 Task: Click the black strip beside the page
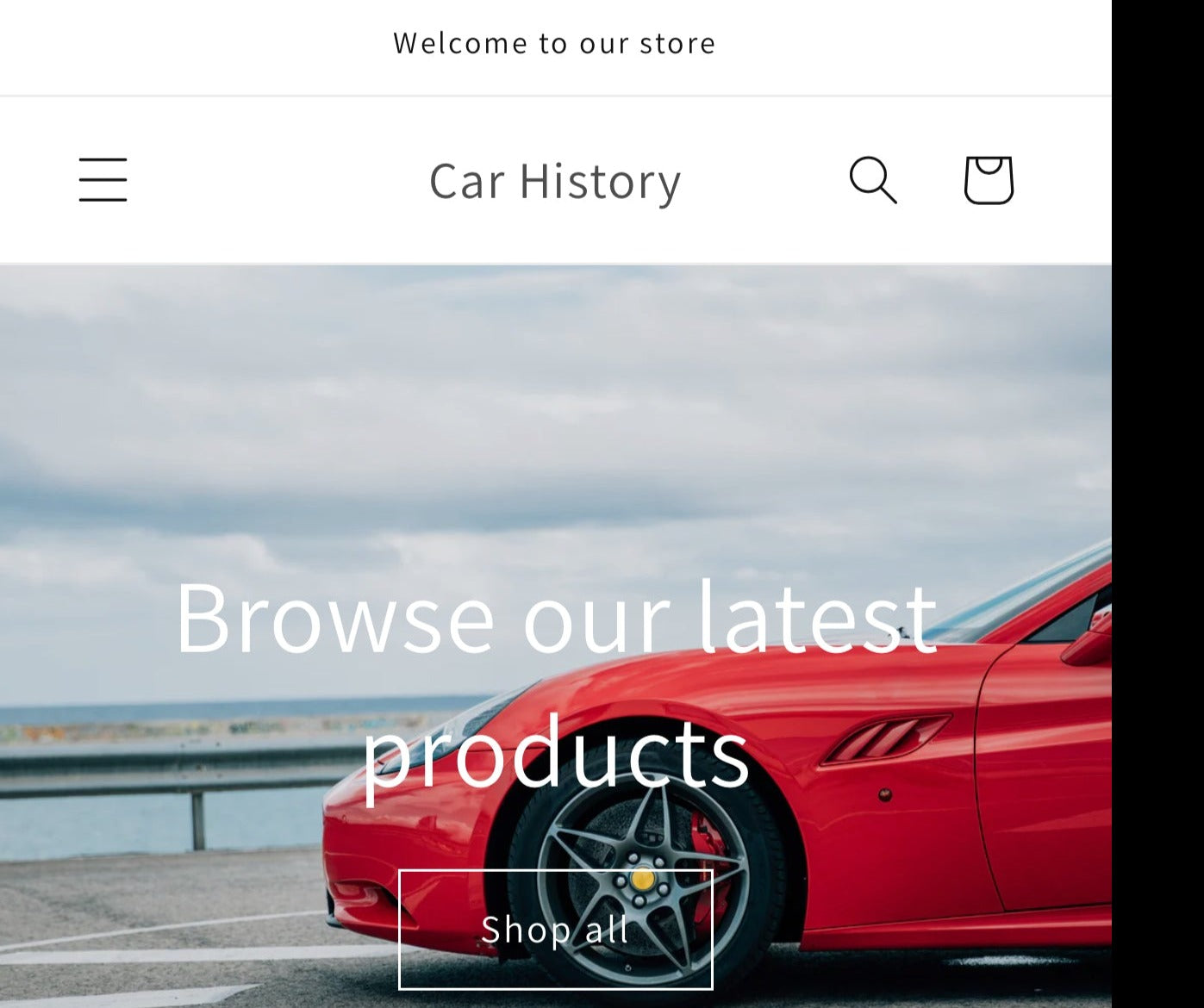point(1157,504)
